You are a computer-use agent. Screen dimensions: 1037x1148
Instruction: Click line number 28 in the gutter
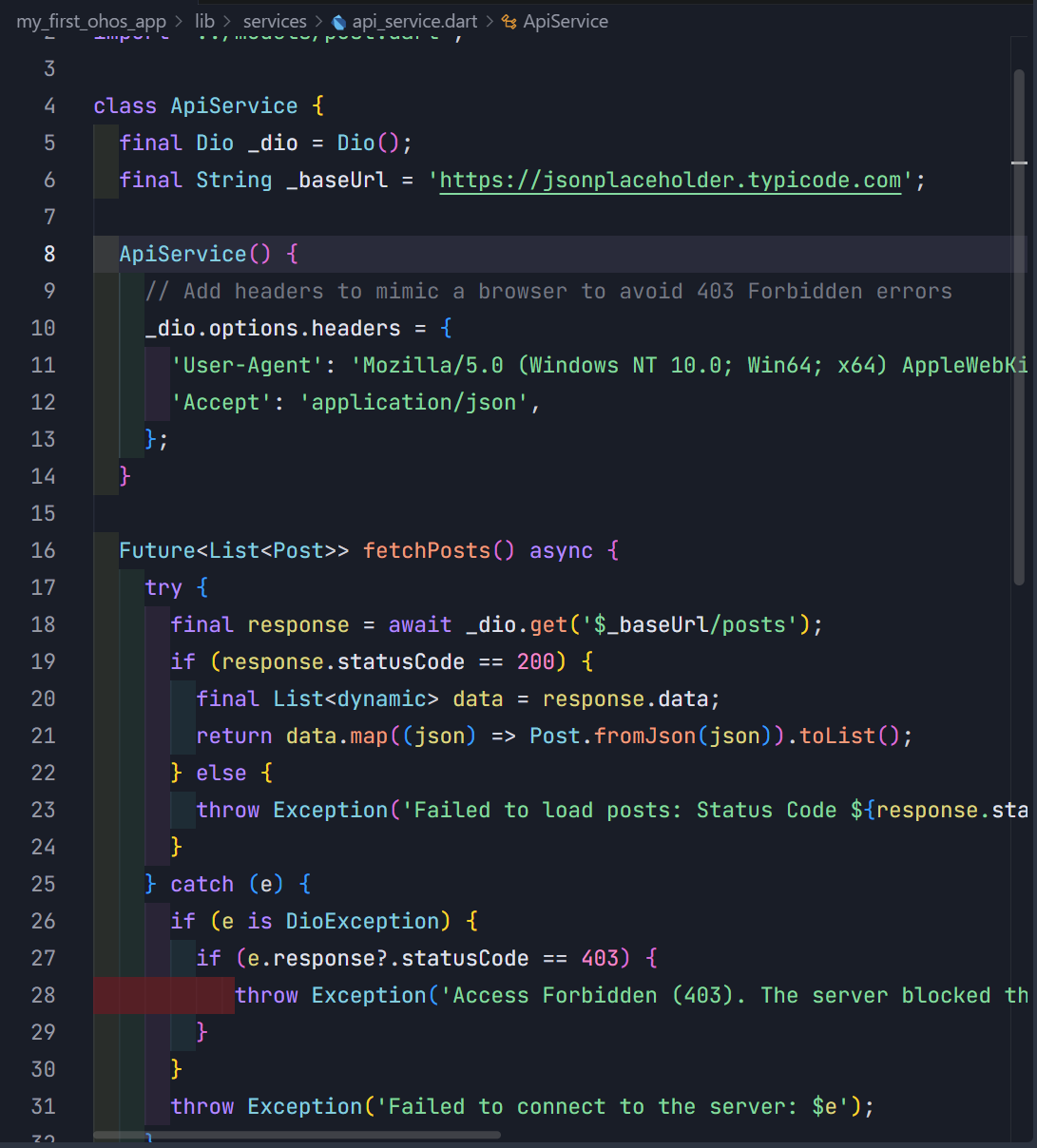coord(44,995)
